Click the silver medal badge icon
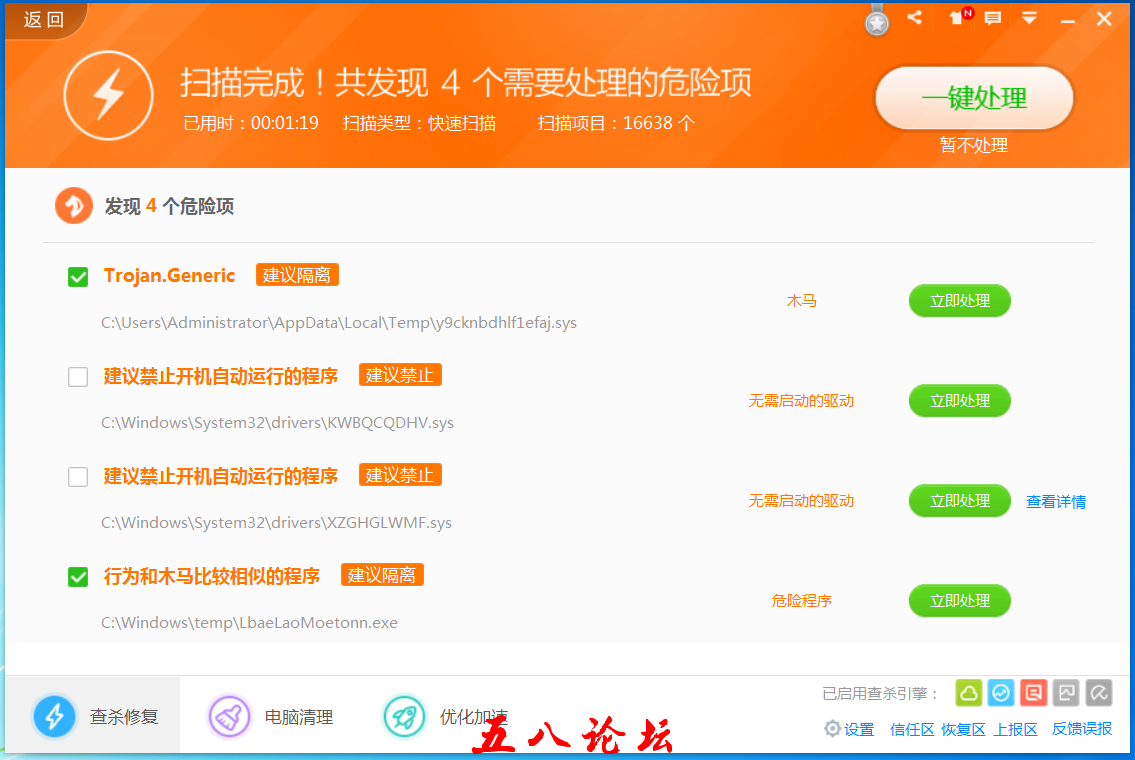 point(877,22)
